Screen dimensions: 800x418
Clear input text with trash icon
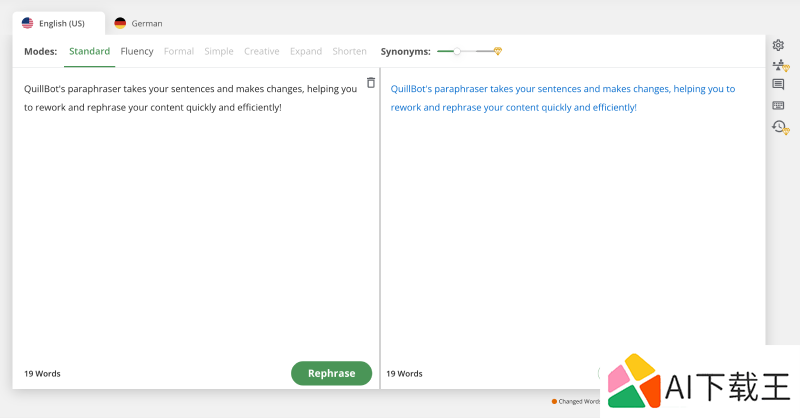(x=371, y=83)
